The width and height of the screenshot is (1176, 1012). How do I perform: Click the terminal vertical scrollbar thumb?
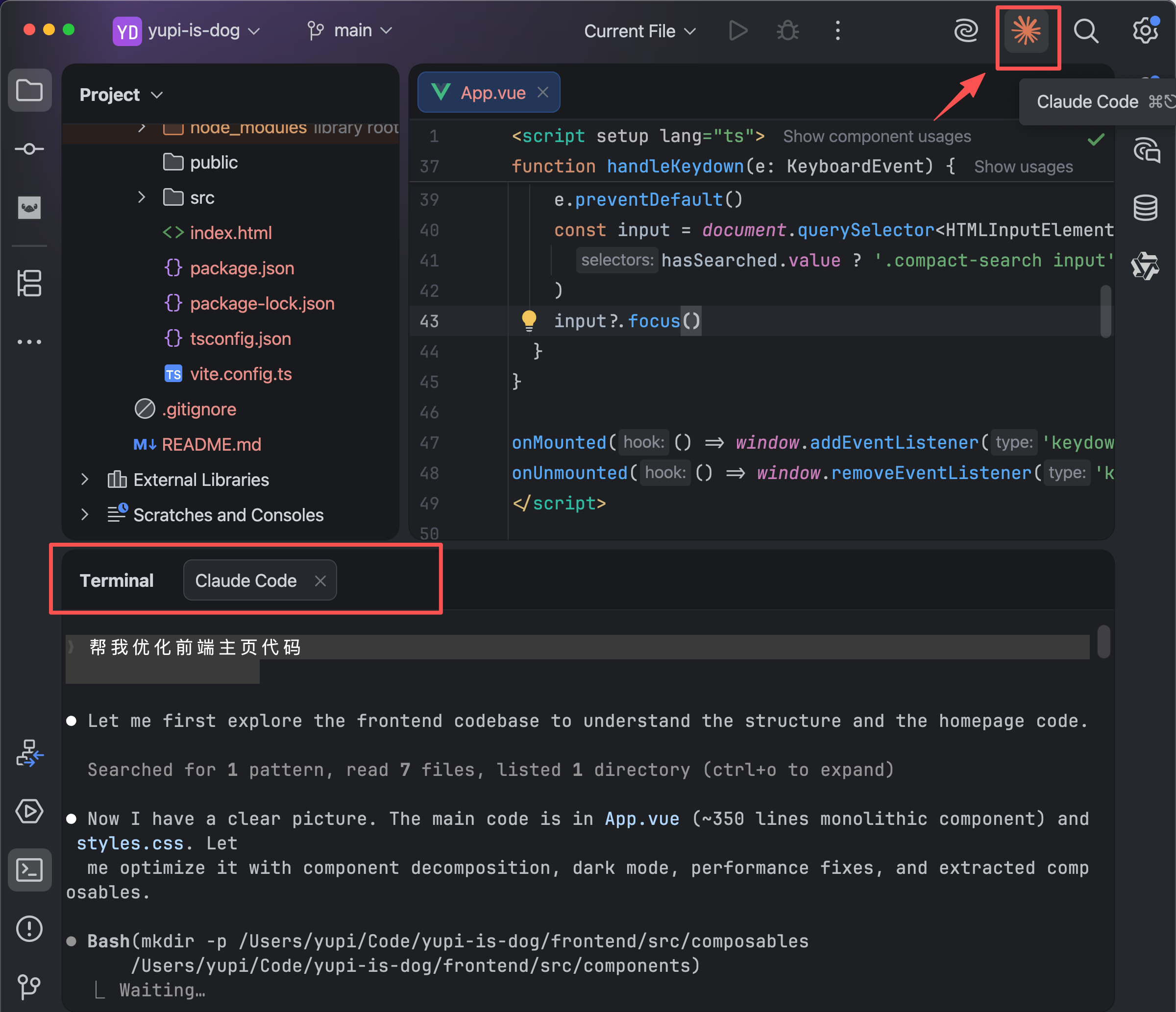click(1103, 642)
